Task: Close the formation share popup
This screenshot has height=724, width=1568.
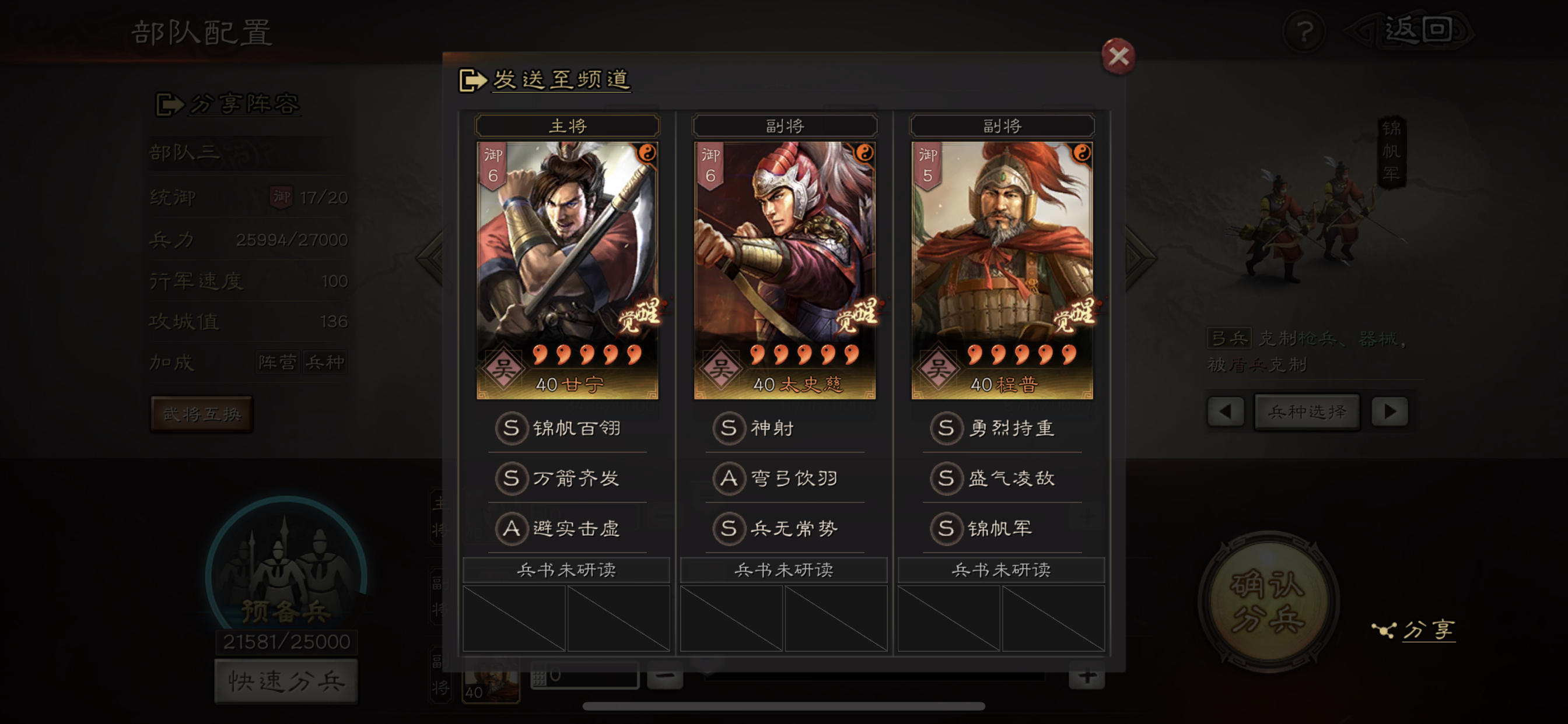Action: coord(1118,57)
